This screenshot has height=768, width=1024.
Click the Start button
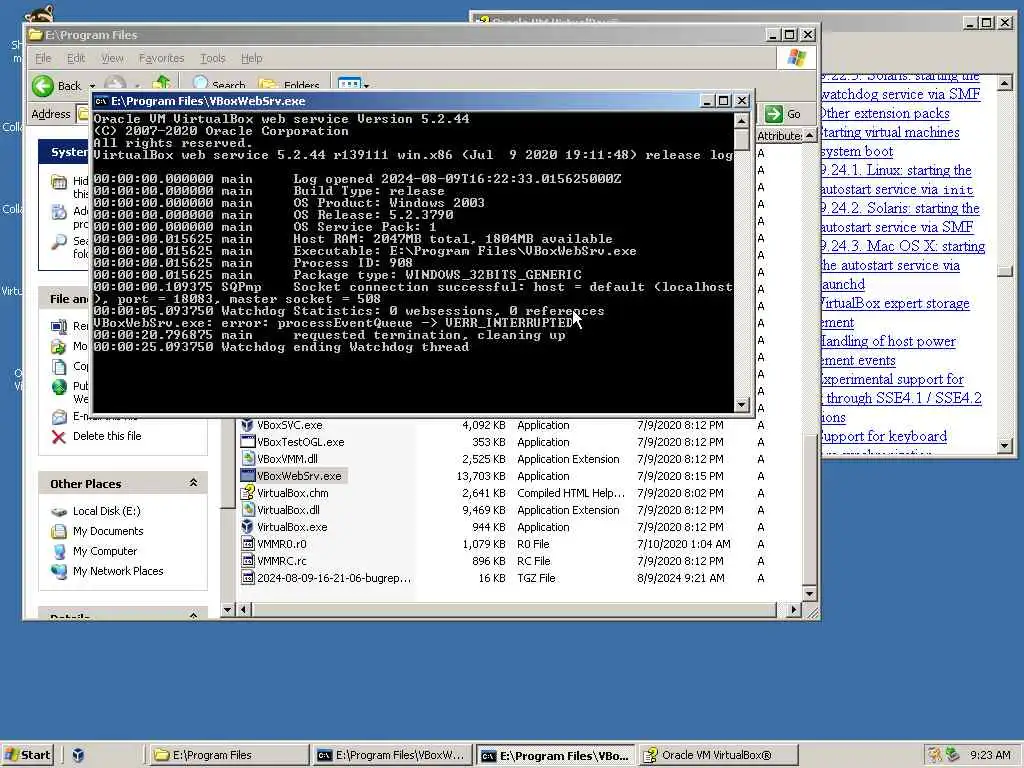tap(27, 755)
